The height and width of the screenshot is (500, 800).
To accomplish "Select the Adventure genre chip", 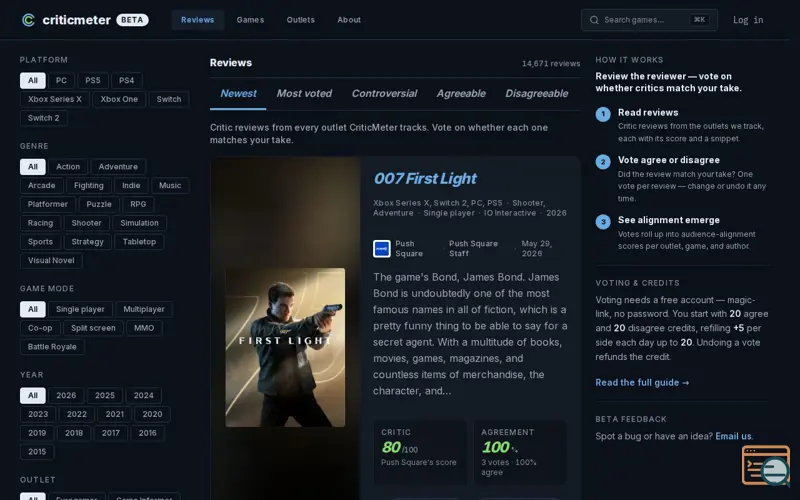I will [x=118, y=167].
